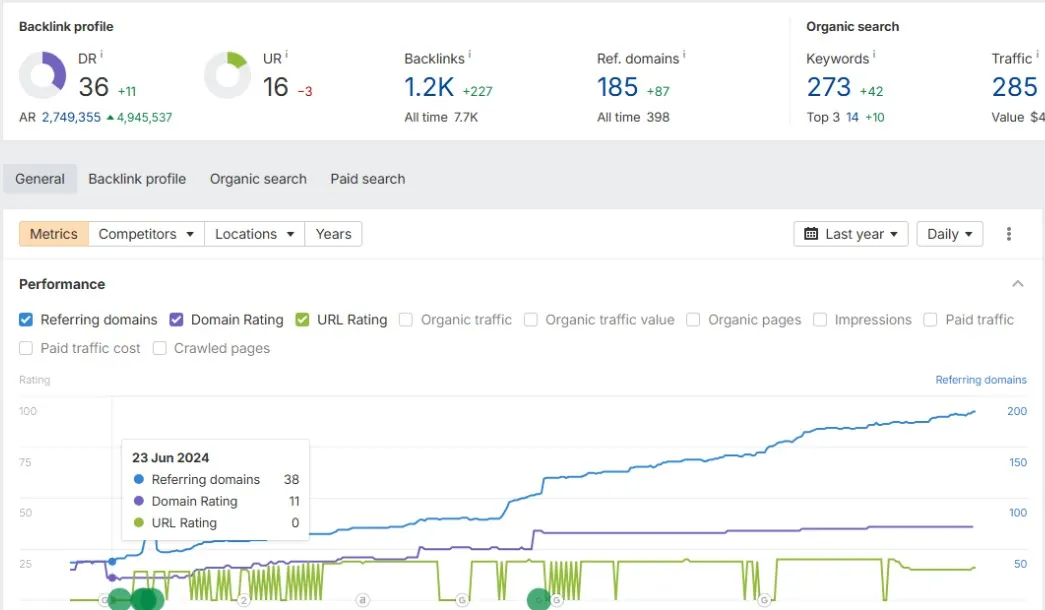Click the timeline marker labeled a
This screenshot has width=1045, height=610.
[x=363, y=600]
